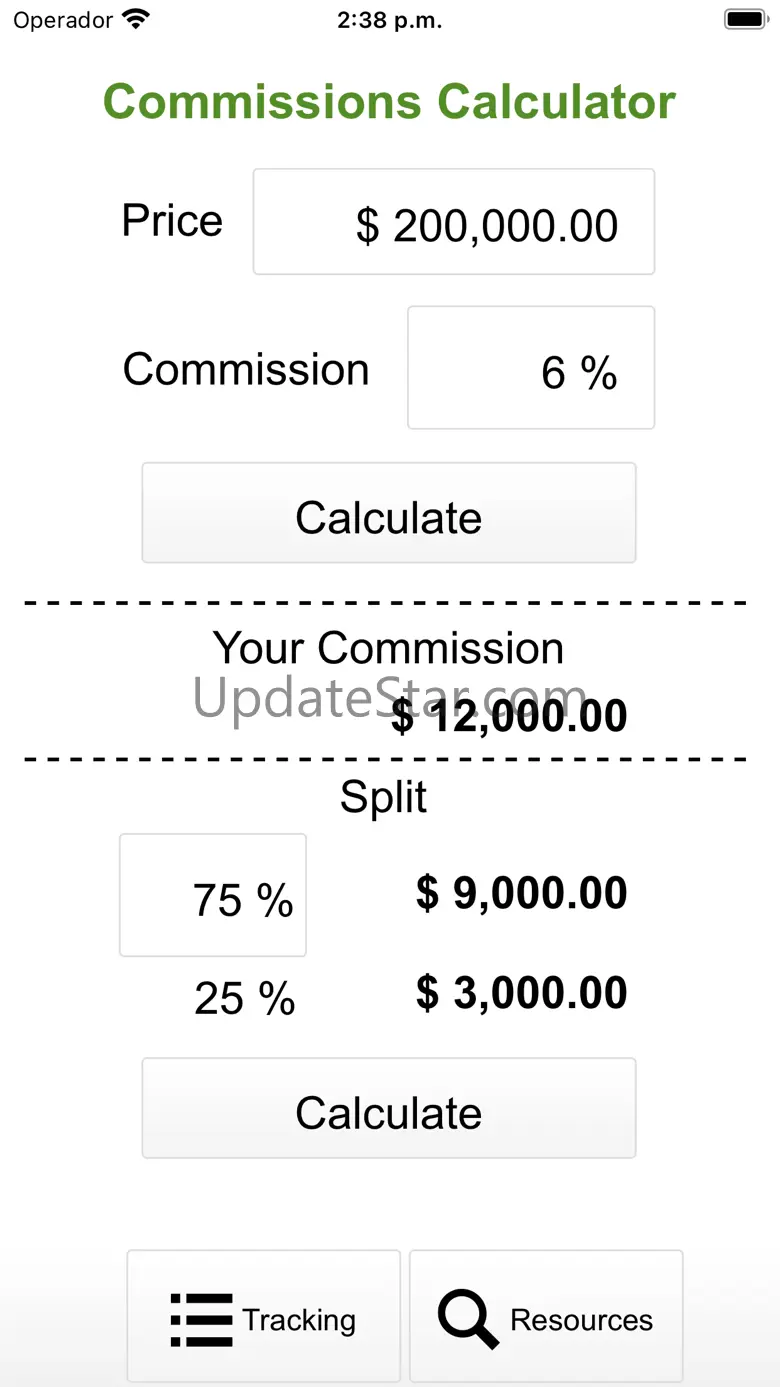This screenshot has width=780, height=1387.
Task: Tap the Resources magnifying glass icon
Action: click(468, 1320)
